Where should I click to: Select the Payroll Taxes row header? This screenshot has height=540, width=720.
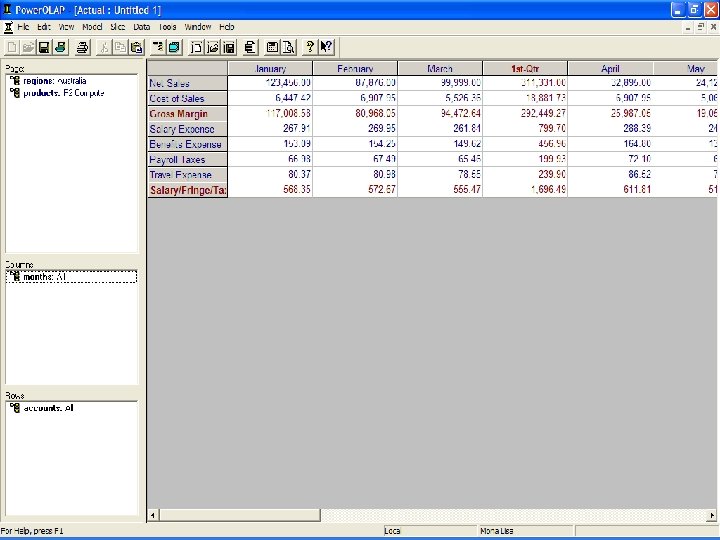point(187,159)
